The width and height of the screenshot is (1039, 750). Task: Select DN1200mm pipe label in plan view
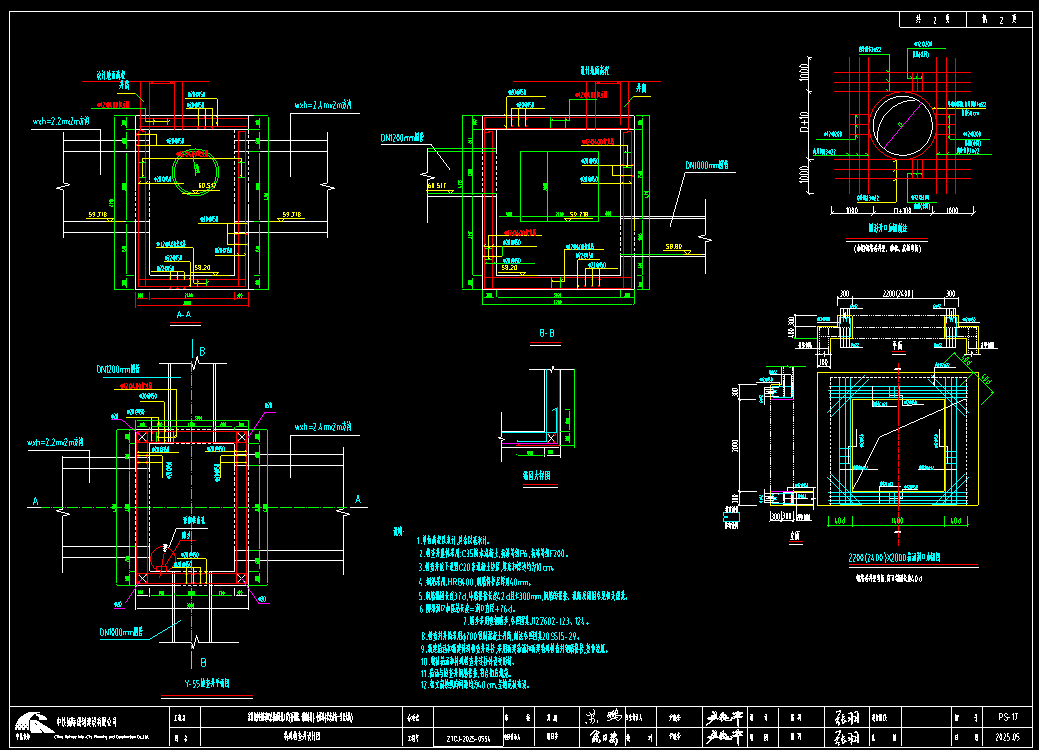click(x=118, y=369)
